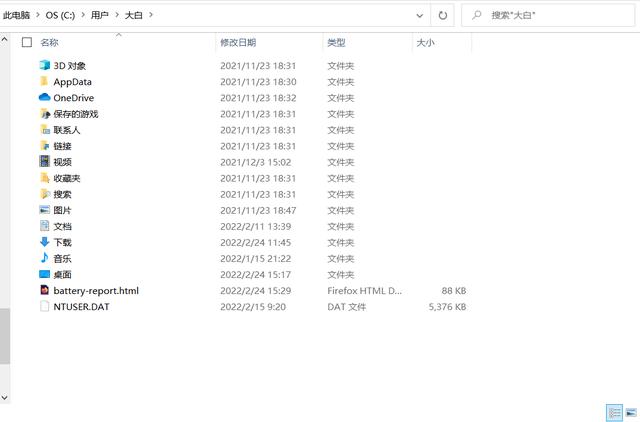Navigate to 用户 breadcrumb

[x=100, y=15]
